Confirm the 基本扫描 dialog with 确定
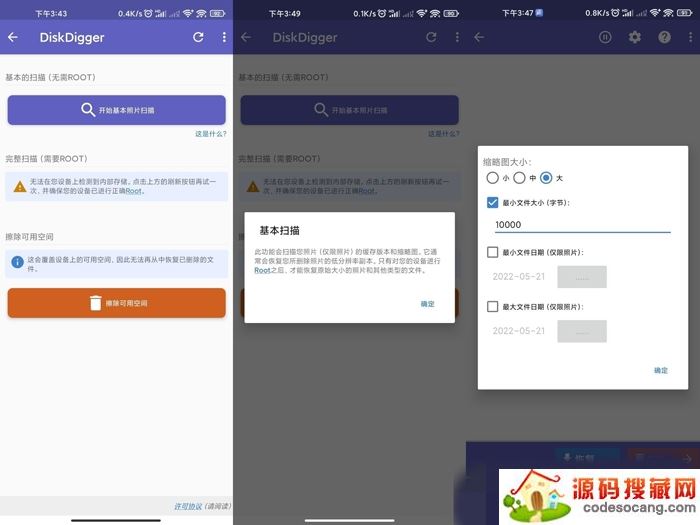The width and height of the screenshot is (700, 525). (x=427, y=304)
